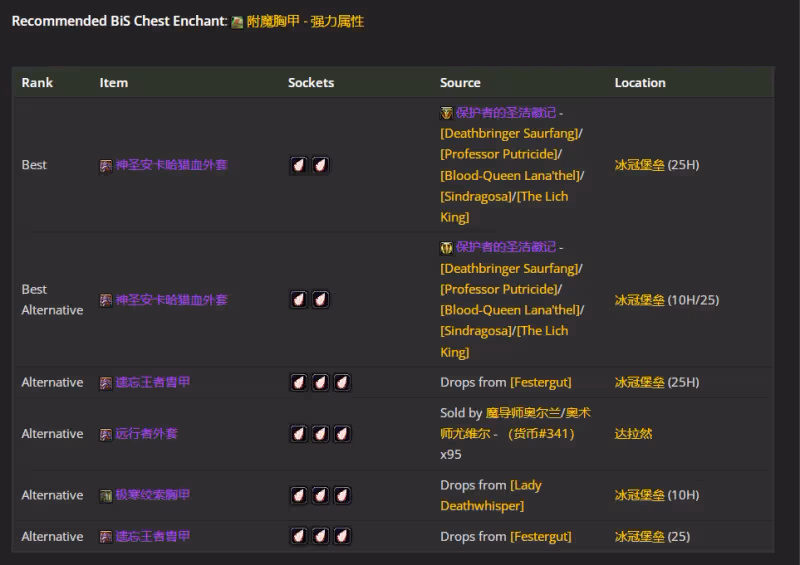The width and height of the screenshot is (800, 565).
Task: Click third socket gem in 冰冠堡垒 (25H) Festergut row
Action: pyautogui.click(x=342, y=382)
